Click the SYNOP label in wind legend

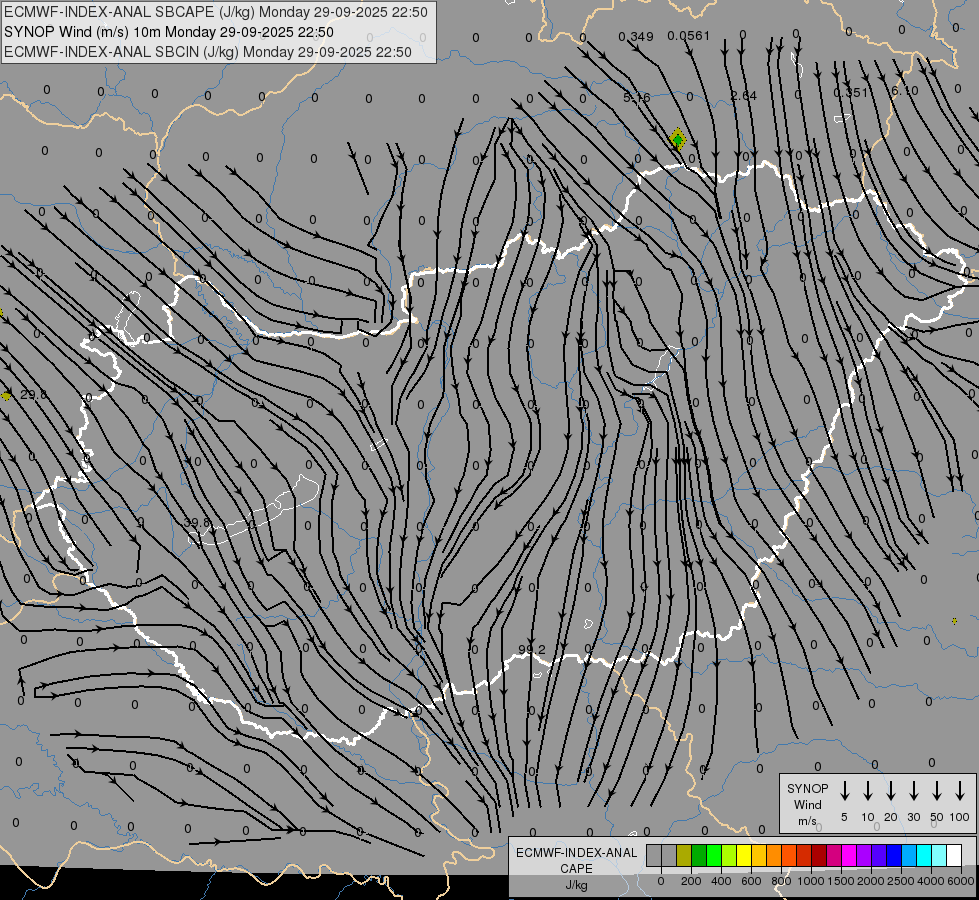click(807, 788)
